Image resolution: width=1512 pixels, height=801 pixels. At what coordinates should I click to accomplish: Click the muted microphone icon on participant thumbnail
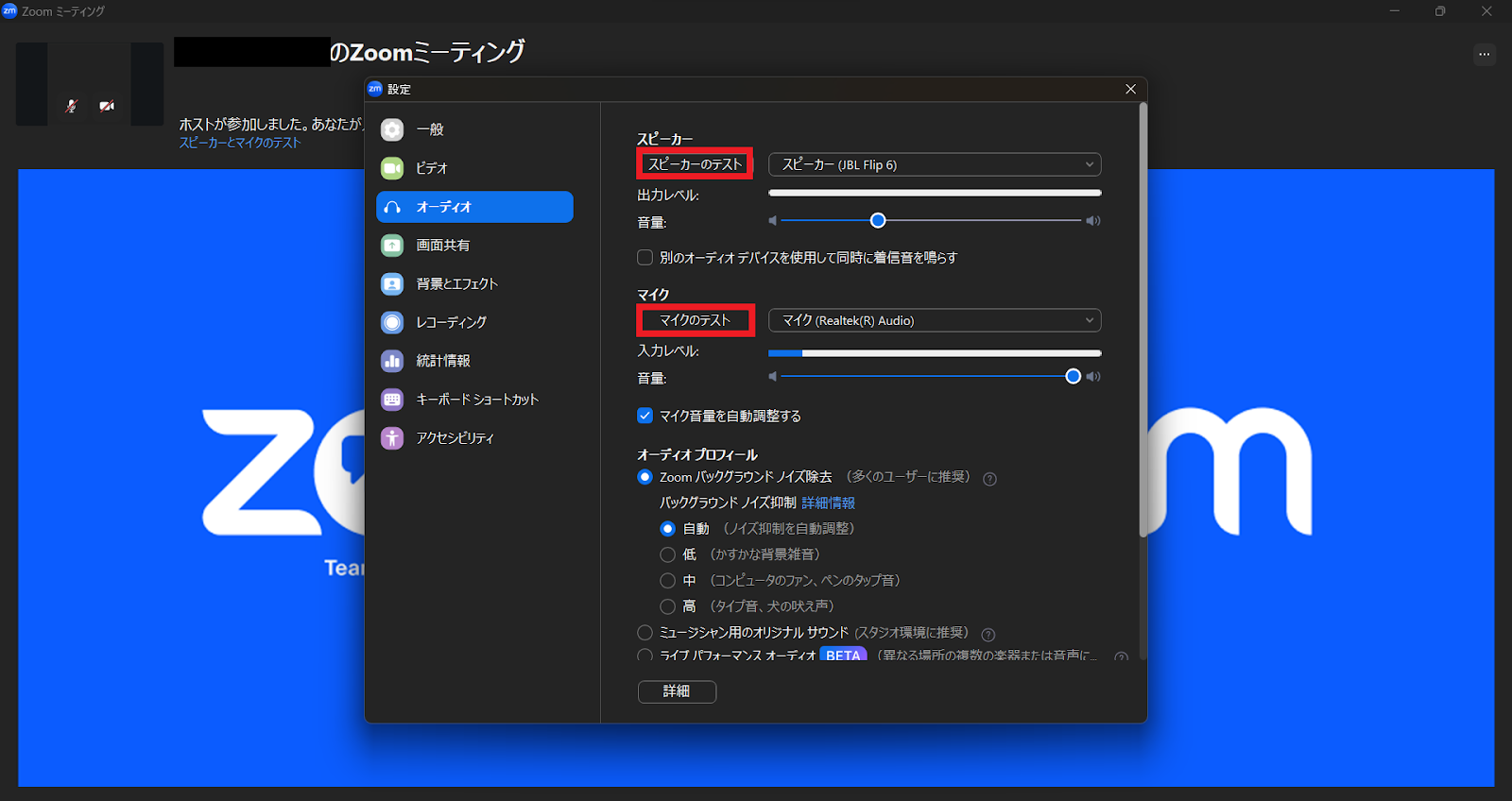coord(71,106)
